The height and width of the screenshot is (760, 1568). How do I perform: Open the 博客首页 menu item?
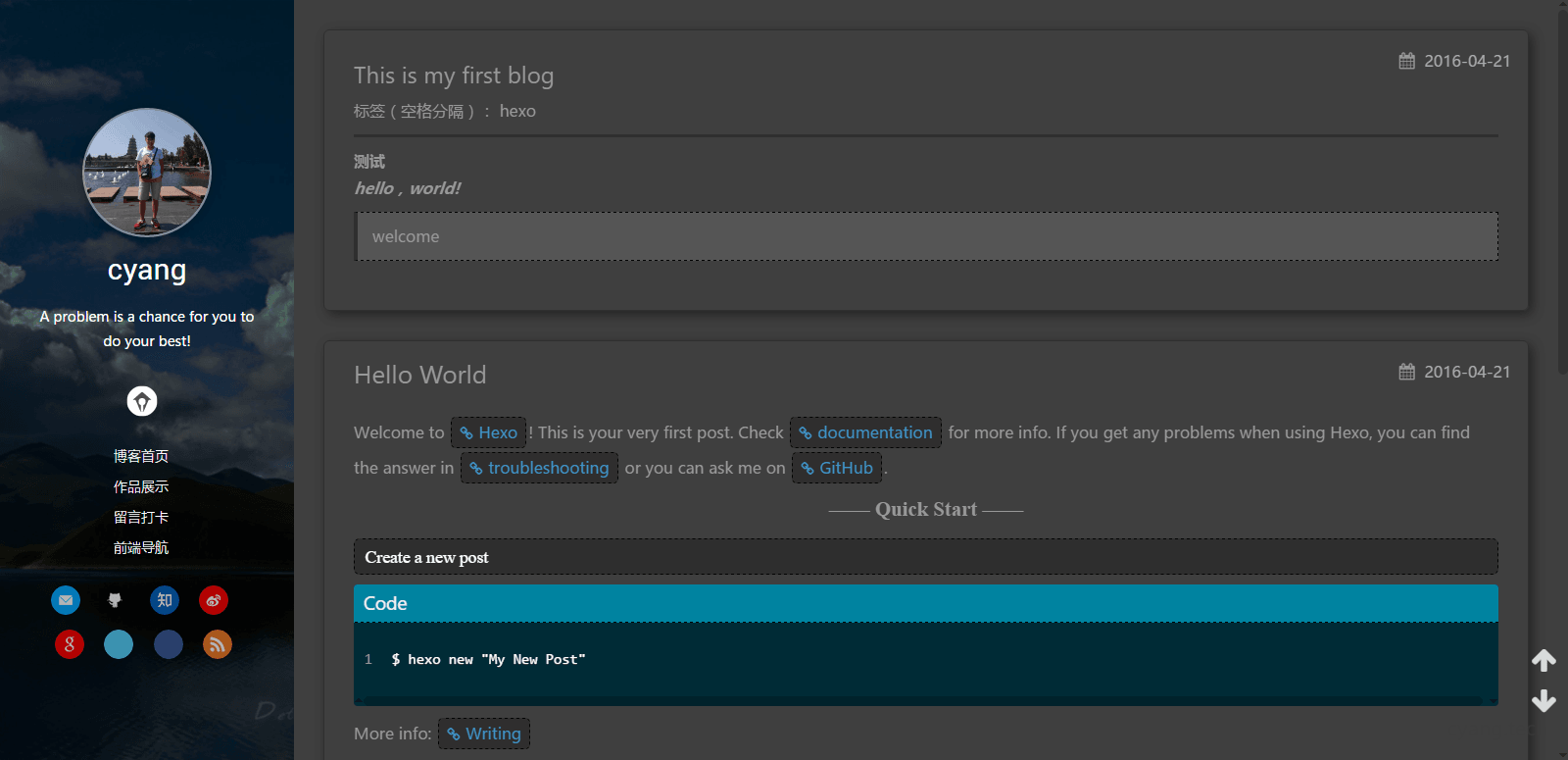click(141, 456)
